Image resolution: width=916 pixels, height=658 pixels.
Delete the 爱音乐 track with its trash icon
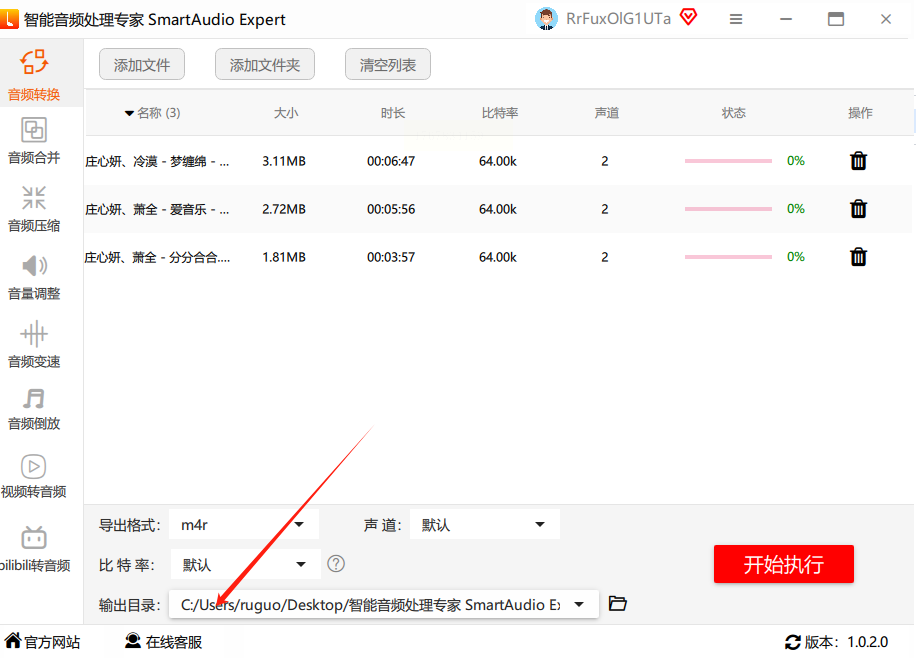tap(858, 209)
